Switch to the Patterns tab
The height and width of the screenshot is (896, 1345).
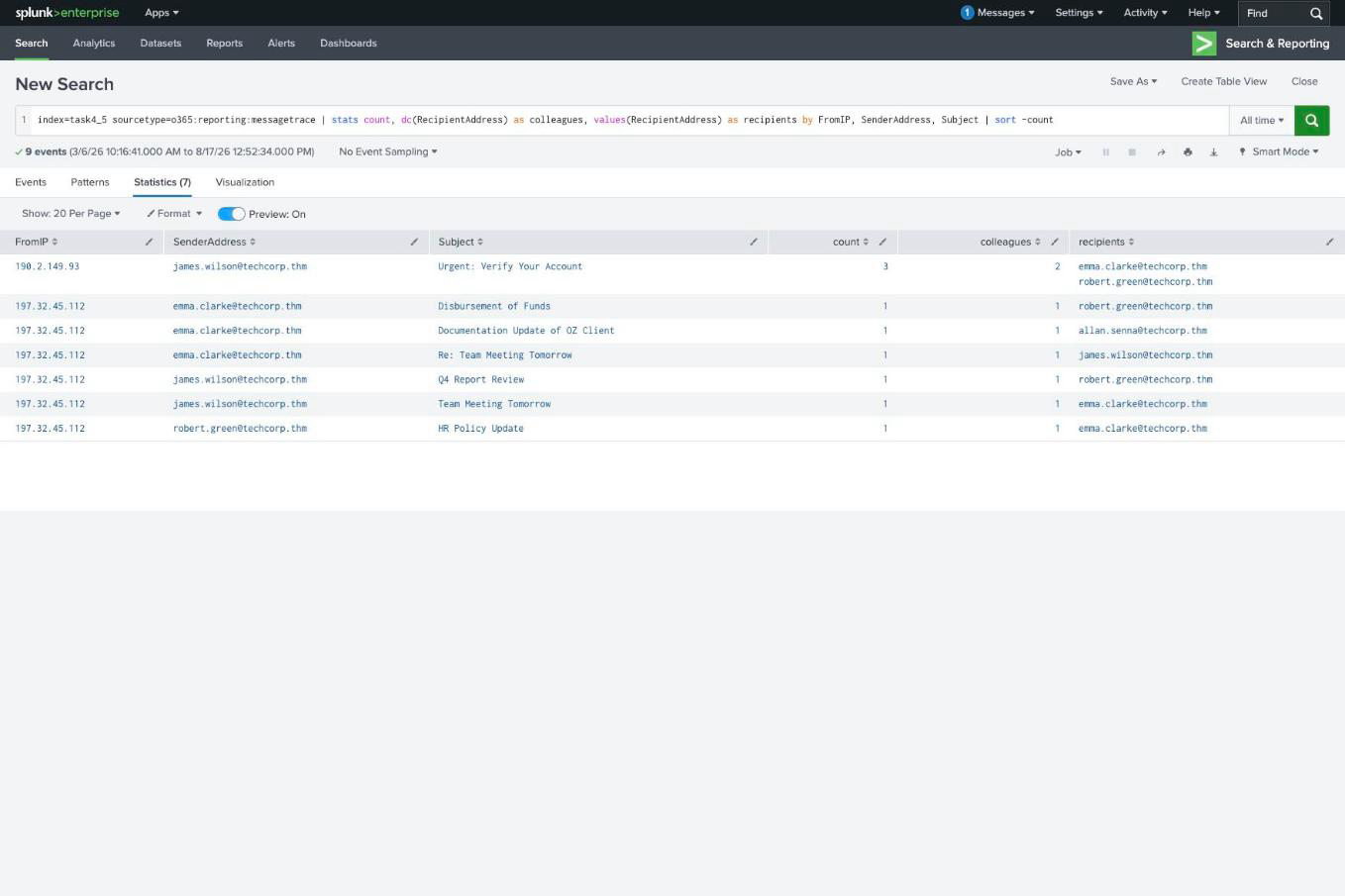click(x=90, y=182)
